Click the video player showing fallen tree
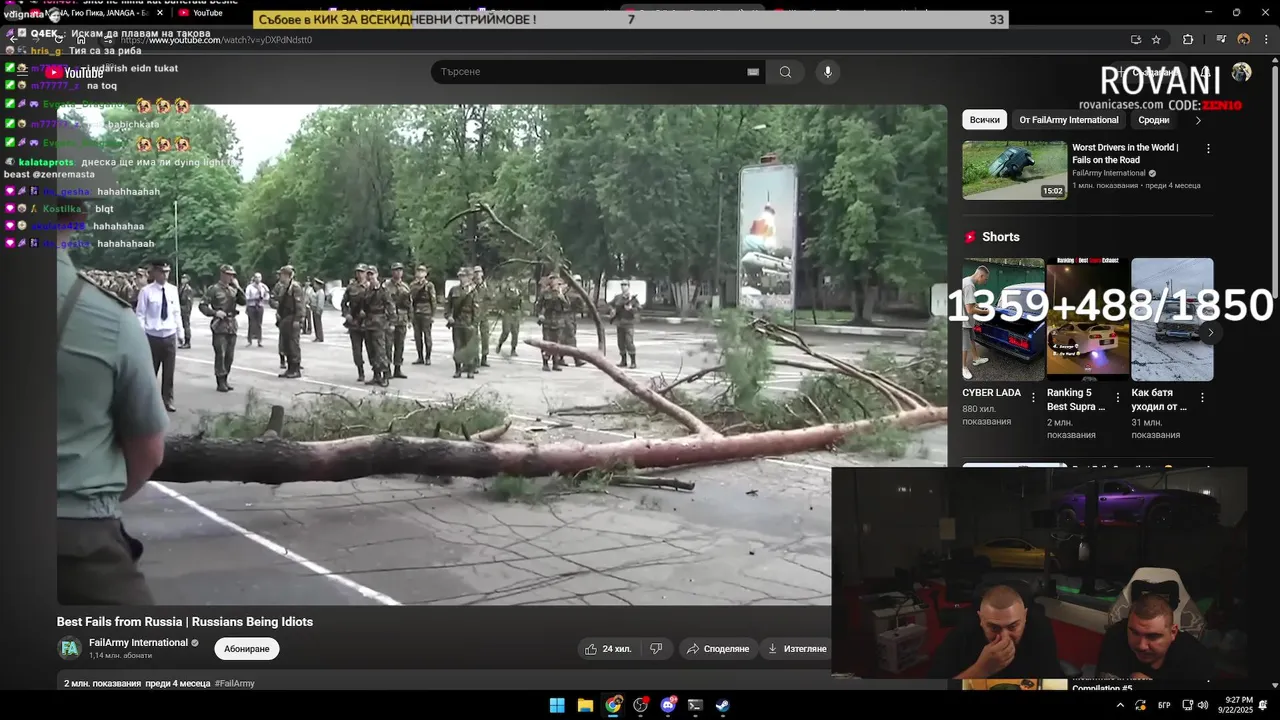 pyautogui.click(x=502, y=355)
